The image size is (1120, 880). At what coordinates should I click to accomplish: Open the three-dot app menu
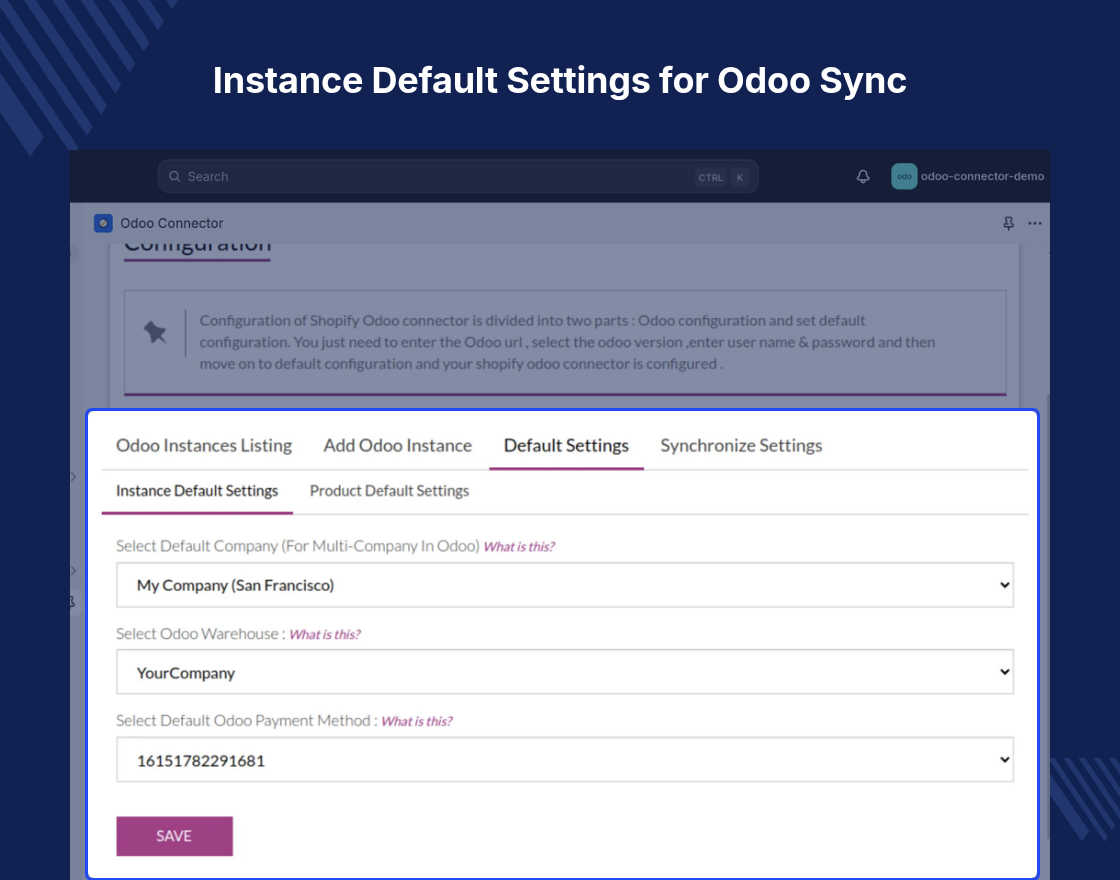pos(1034,224)
